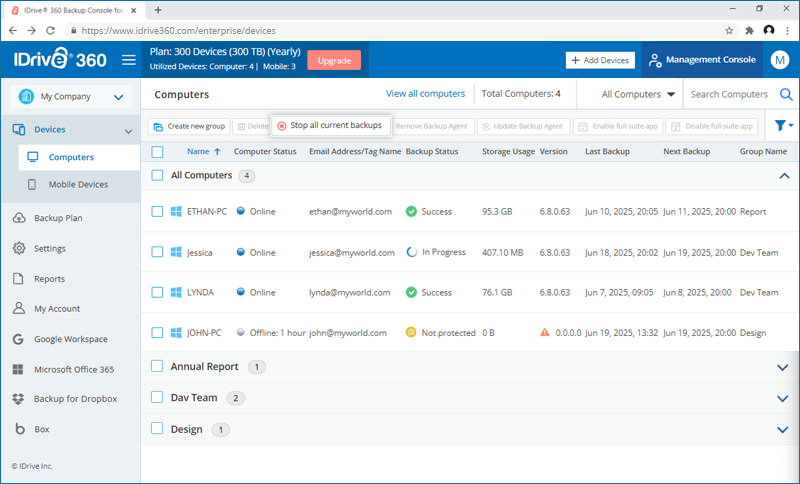Click Stop all current backups
Screen dimensions: 800x484
pyautogui.click(x=330, y=126)
